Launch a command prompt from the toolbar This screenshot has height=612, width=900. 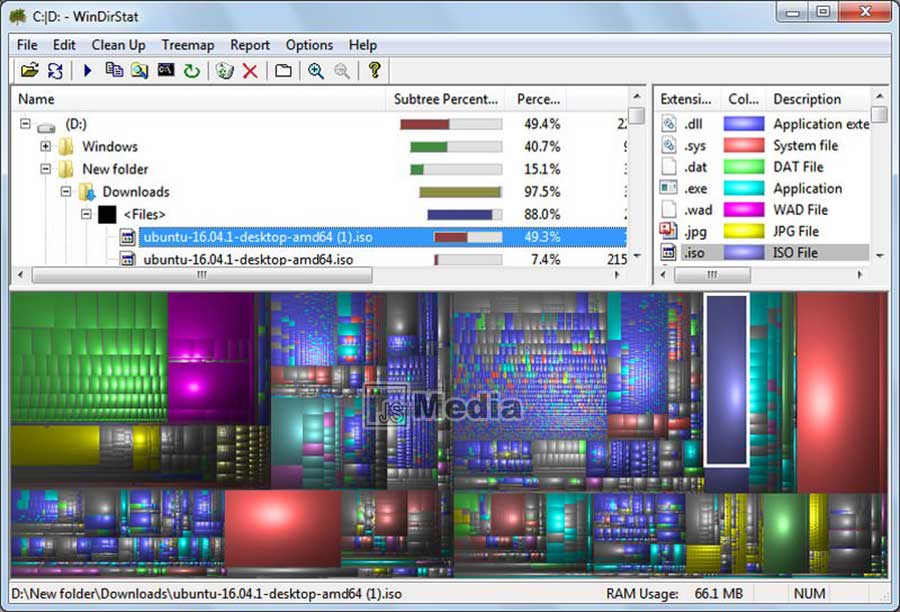pos(167,71)
